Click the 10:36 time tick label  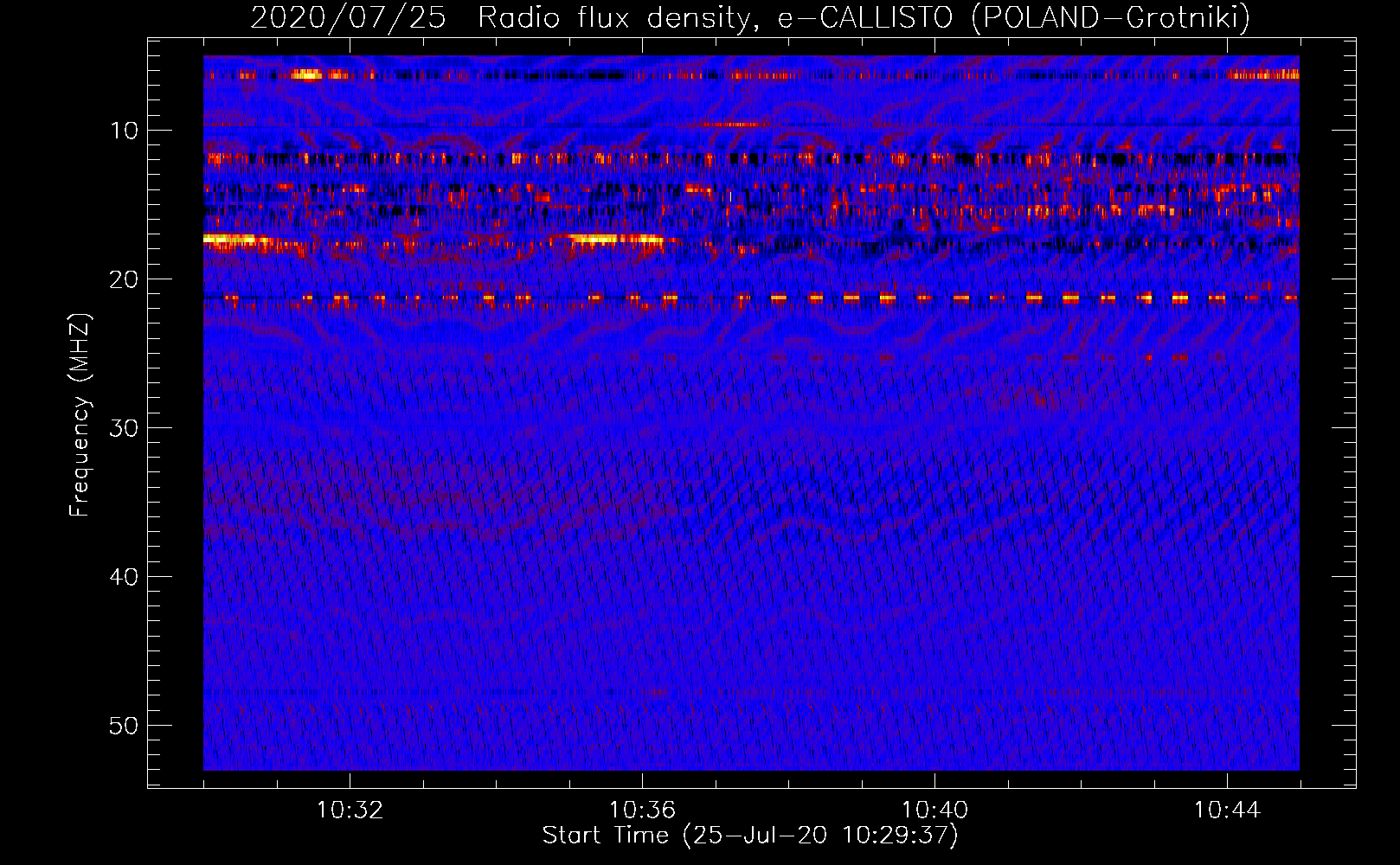click(x=642, y=811)
